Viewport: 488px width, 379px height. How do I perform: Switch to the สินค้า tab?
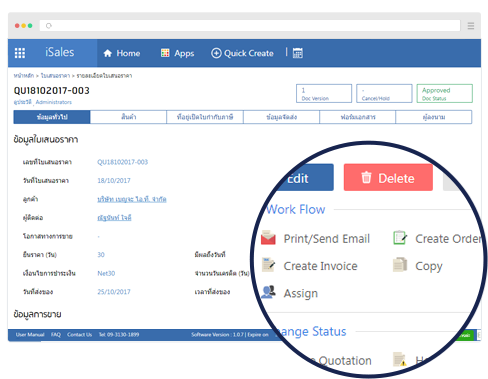128,117
